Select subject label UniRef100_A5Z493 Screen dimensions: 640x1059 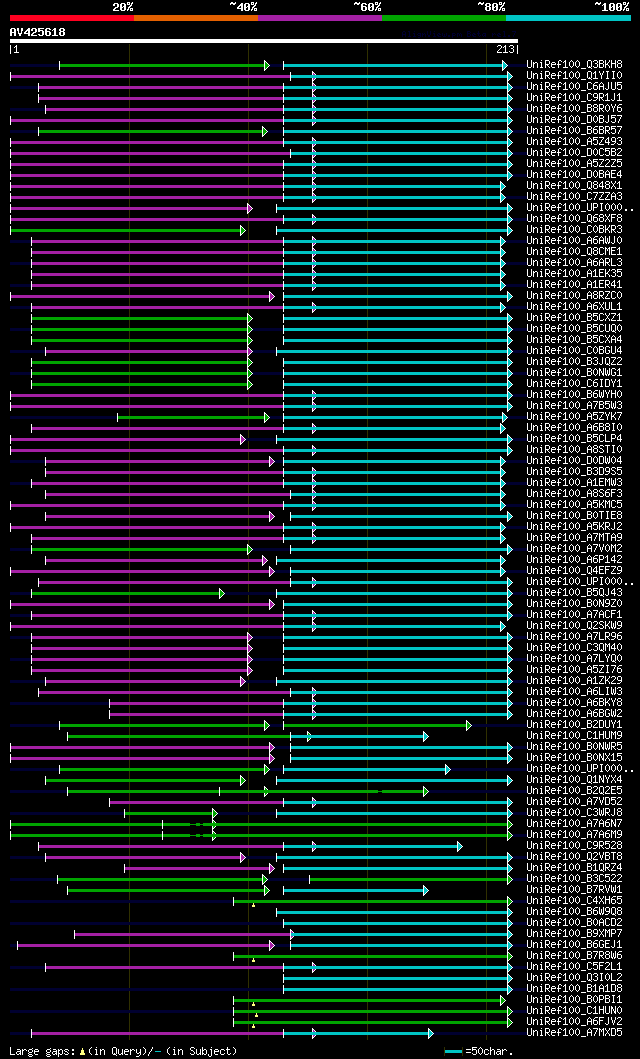pos(575,142)
